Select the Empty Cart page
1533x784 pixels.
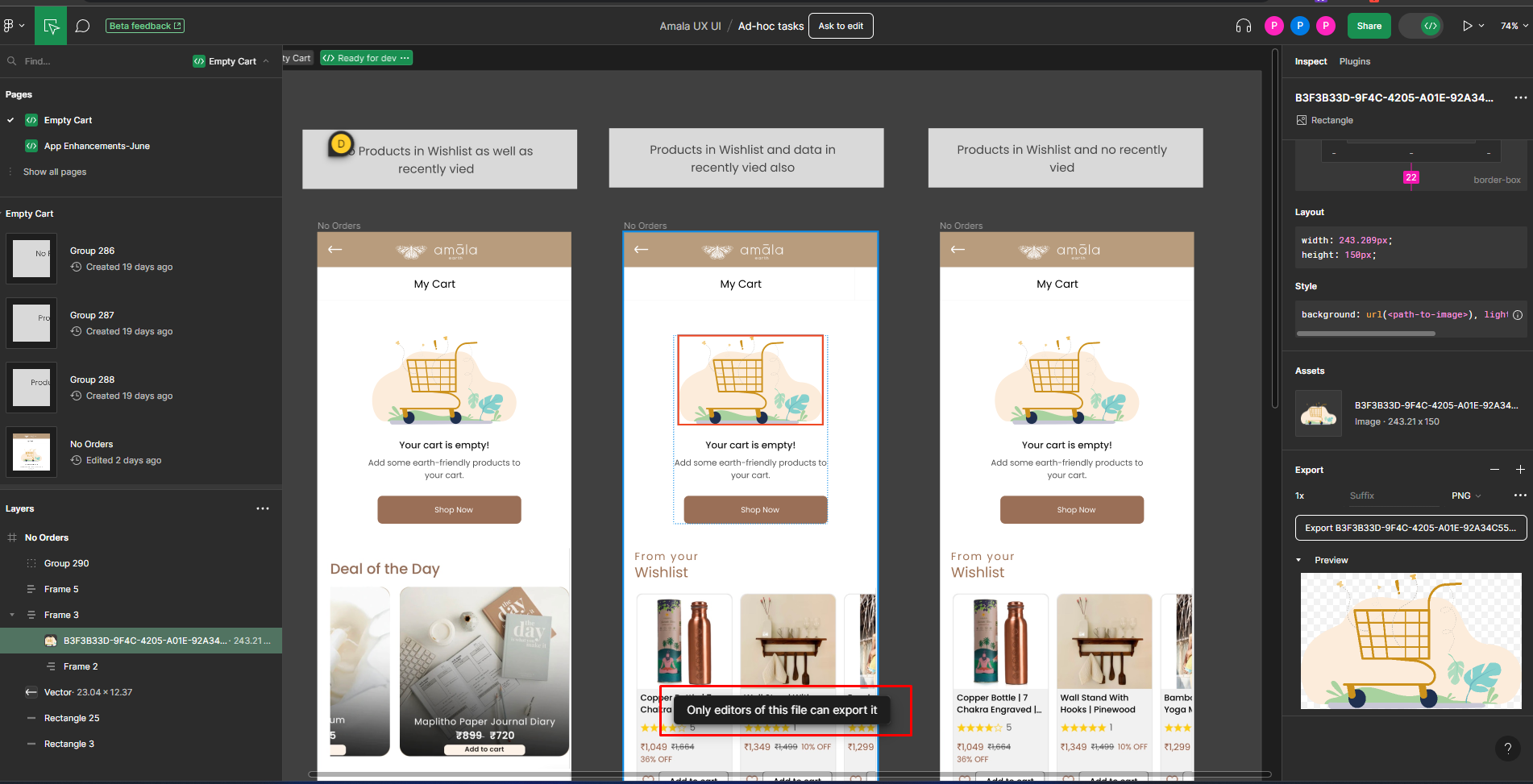69,120
